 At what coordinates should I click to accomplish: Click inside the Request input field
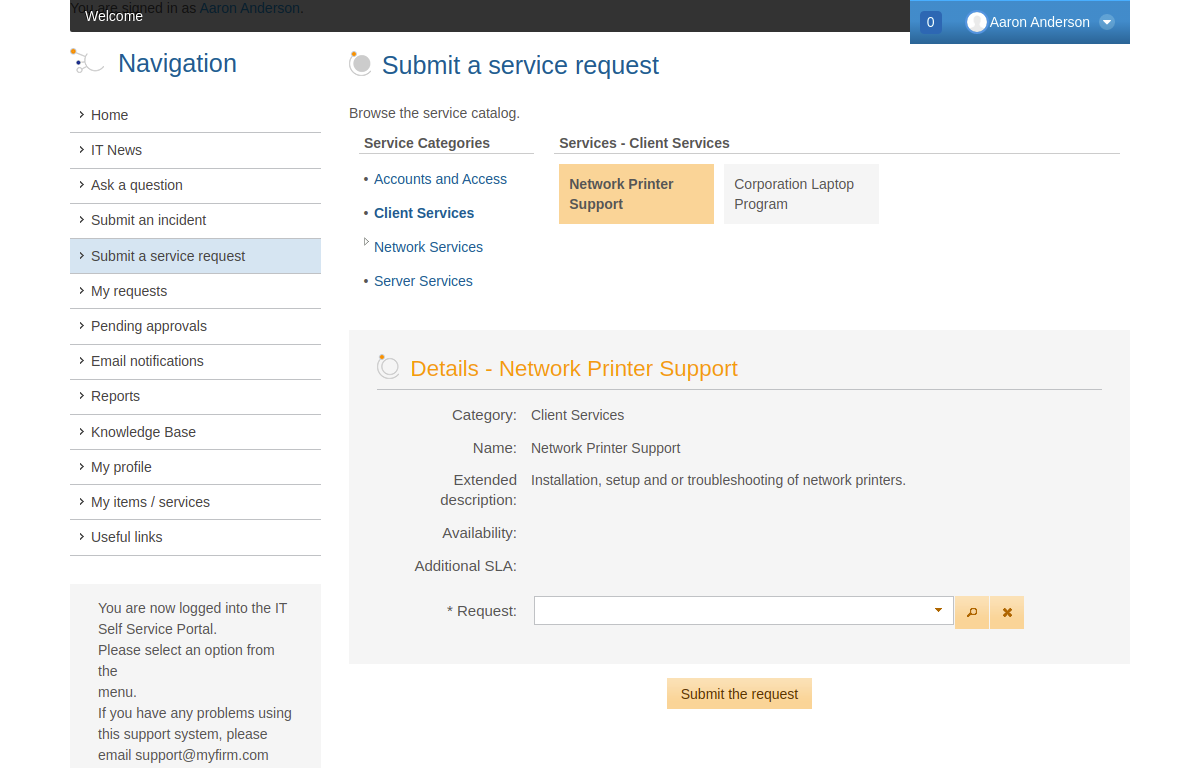[730, 610]
